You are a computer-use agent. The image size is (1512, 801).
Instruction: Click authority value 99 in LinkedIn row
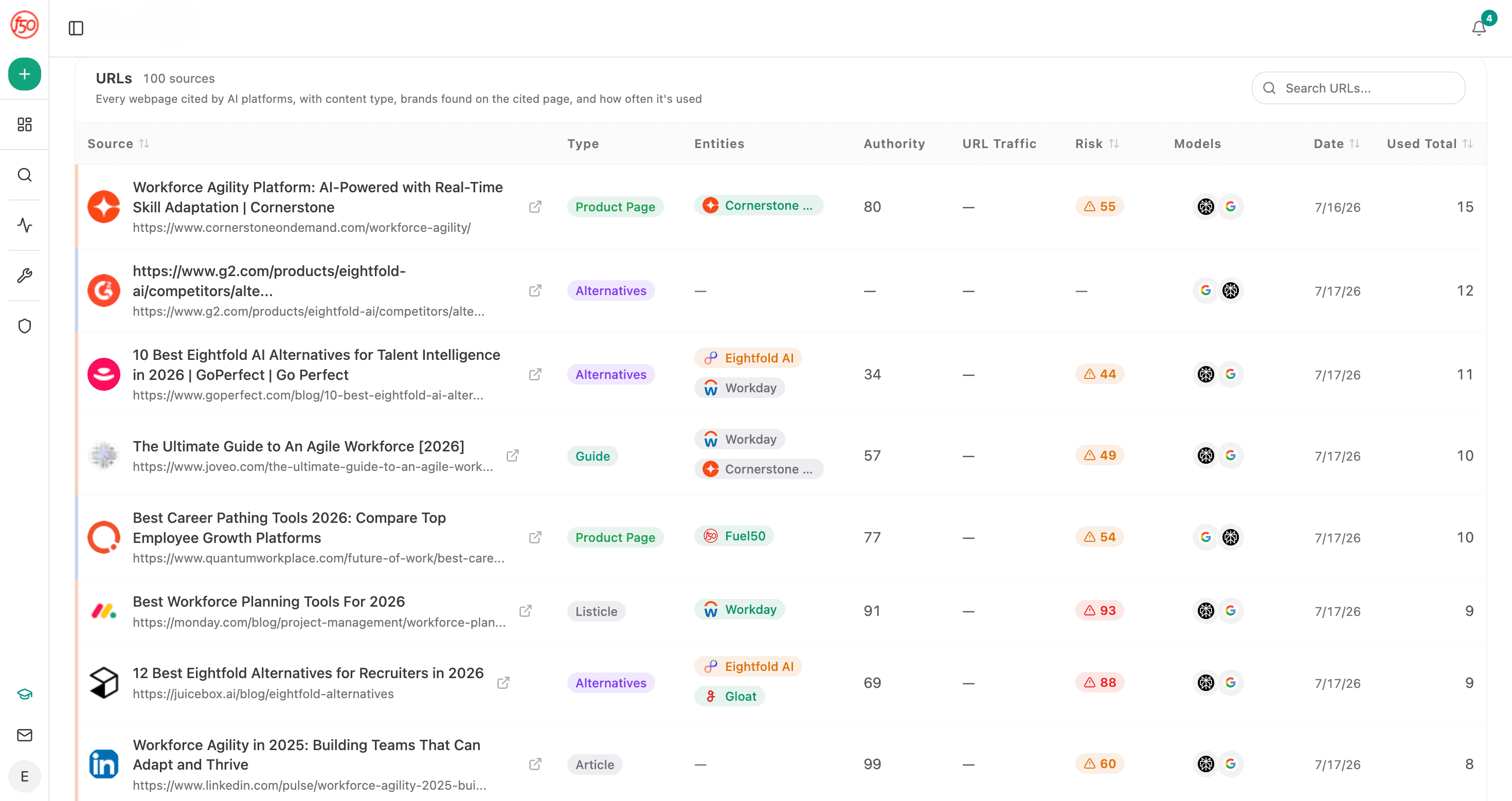click(x=872, y=764)
